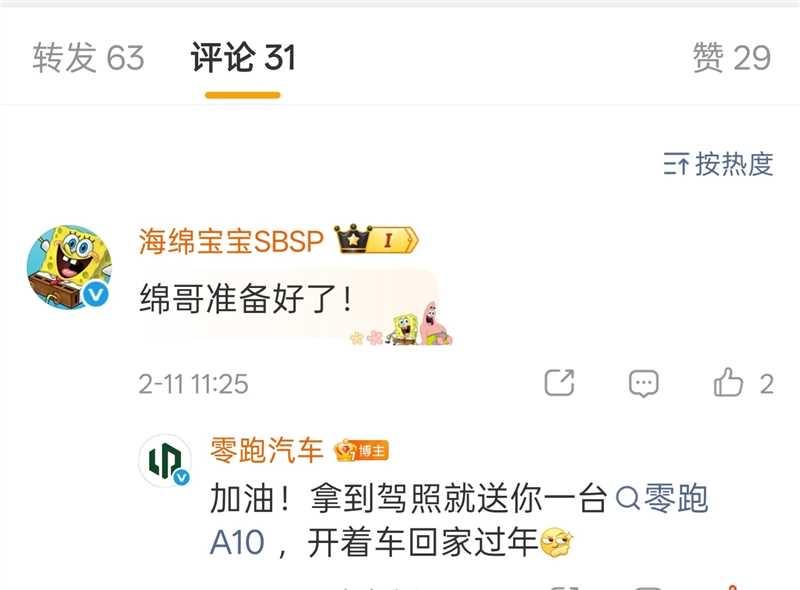Screen dimensions: 800x590
Task: Tap the repost icon under the comment
Action: point(559,383)
